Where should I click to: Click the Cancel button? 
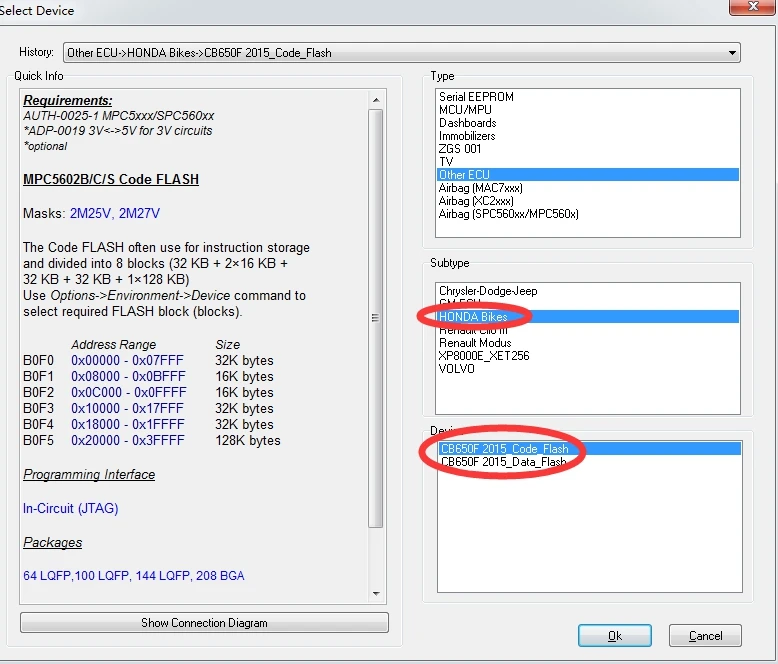click(x=705, y=636)
